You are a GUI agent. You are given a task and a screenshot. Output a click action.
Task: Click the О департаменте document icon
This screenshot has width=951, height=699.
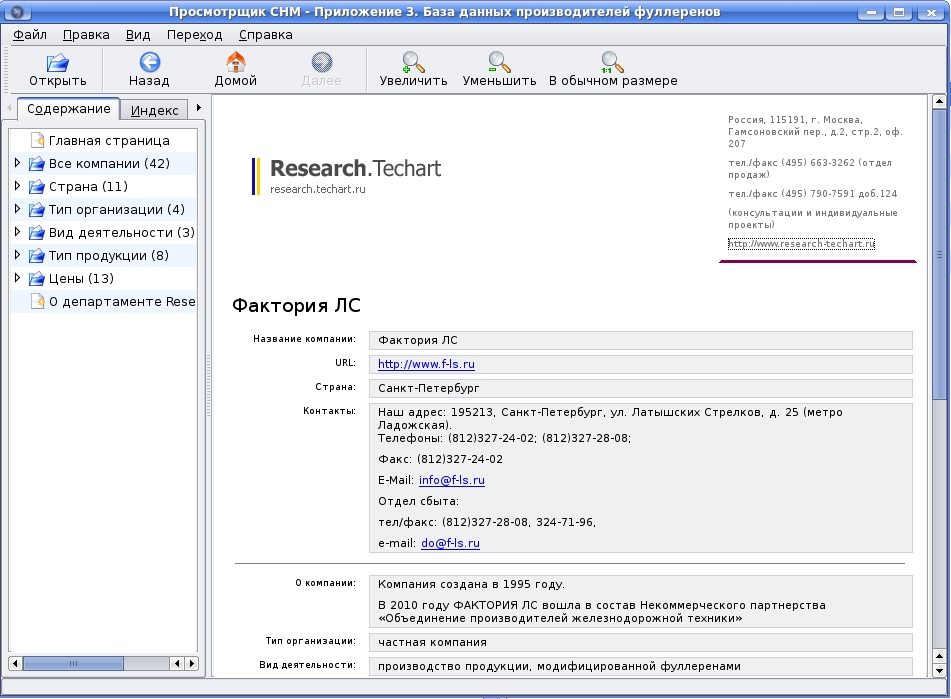tap(38, 301)
